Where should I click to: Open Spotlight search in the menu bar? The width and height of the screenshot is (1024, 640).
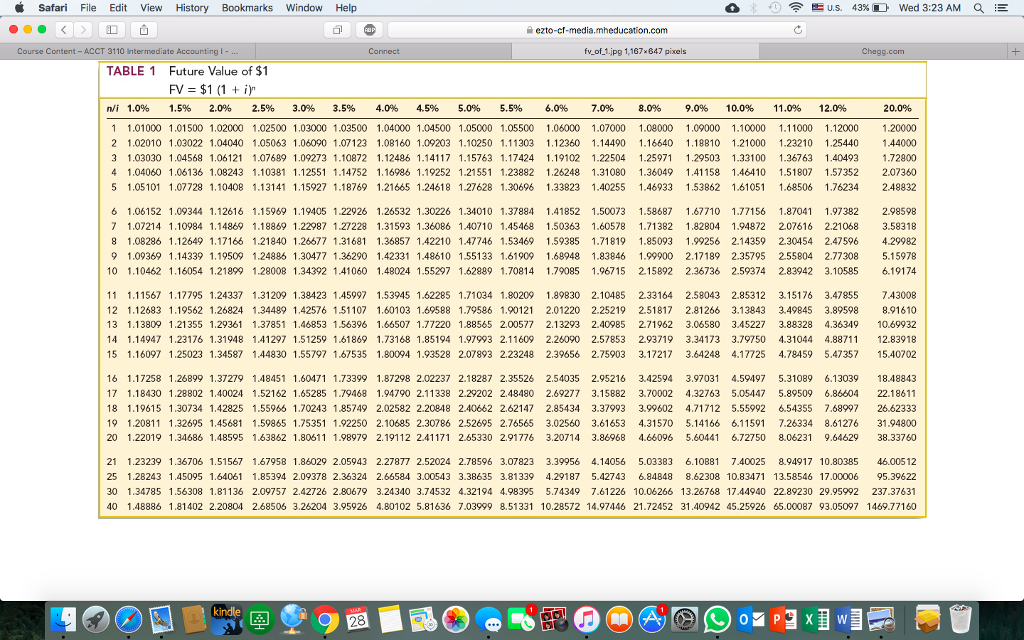click(981, 8)
